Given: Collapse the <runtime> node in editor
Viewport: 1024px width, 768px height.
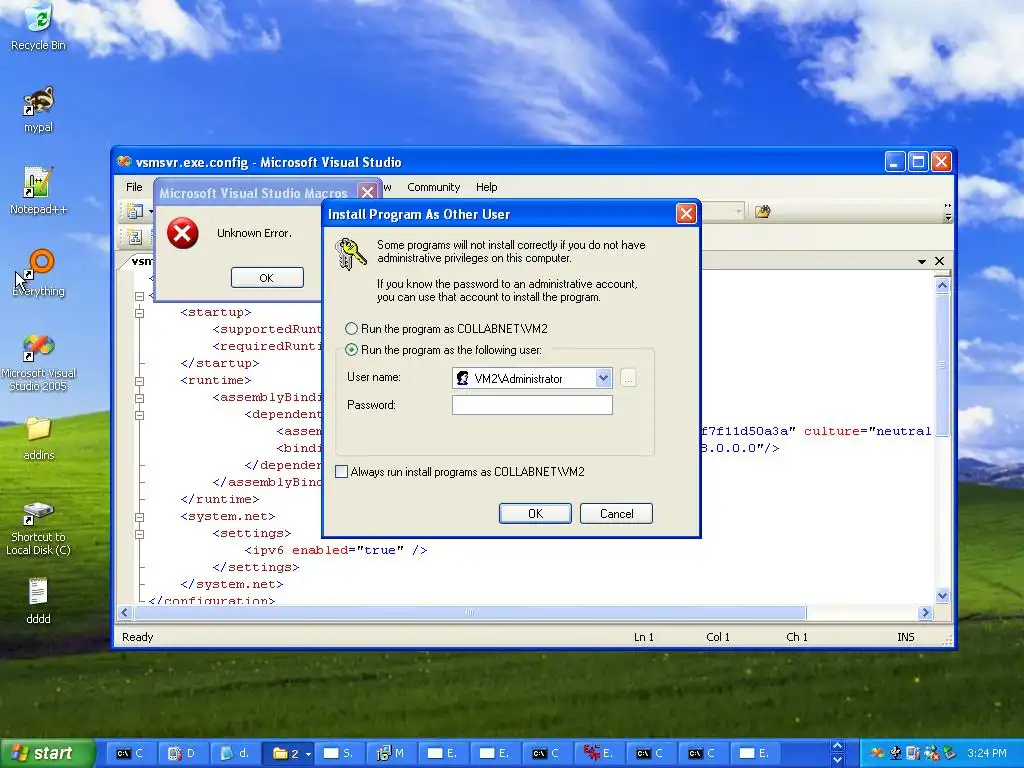Looking at the screenshot, I should (x=139, y=381).
